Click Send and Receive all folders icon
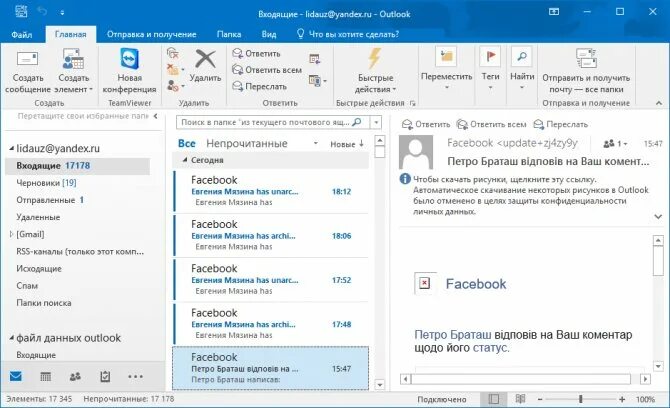The width and height of the screenshot is (670, 408). click(x=586, y=58)
